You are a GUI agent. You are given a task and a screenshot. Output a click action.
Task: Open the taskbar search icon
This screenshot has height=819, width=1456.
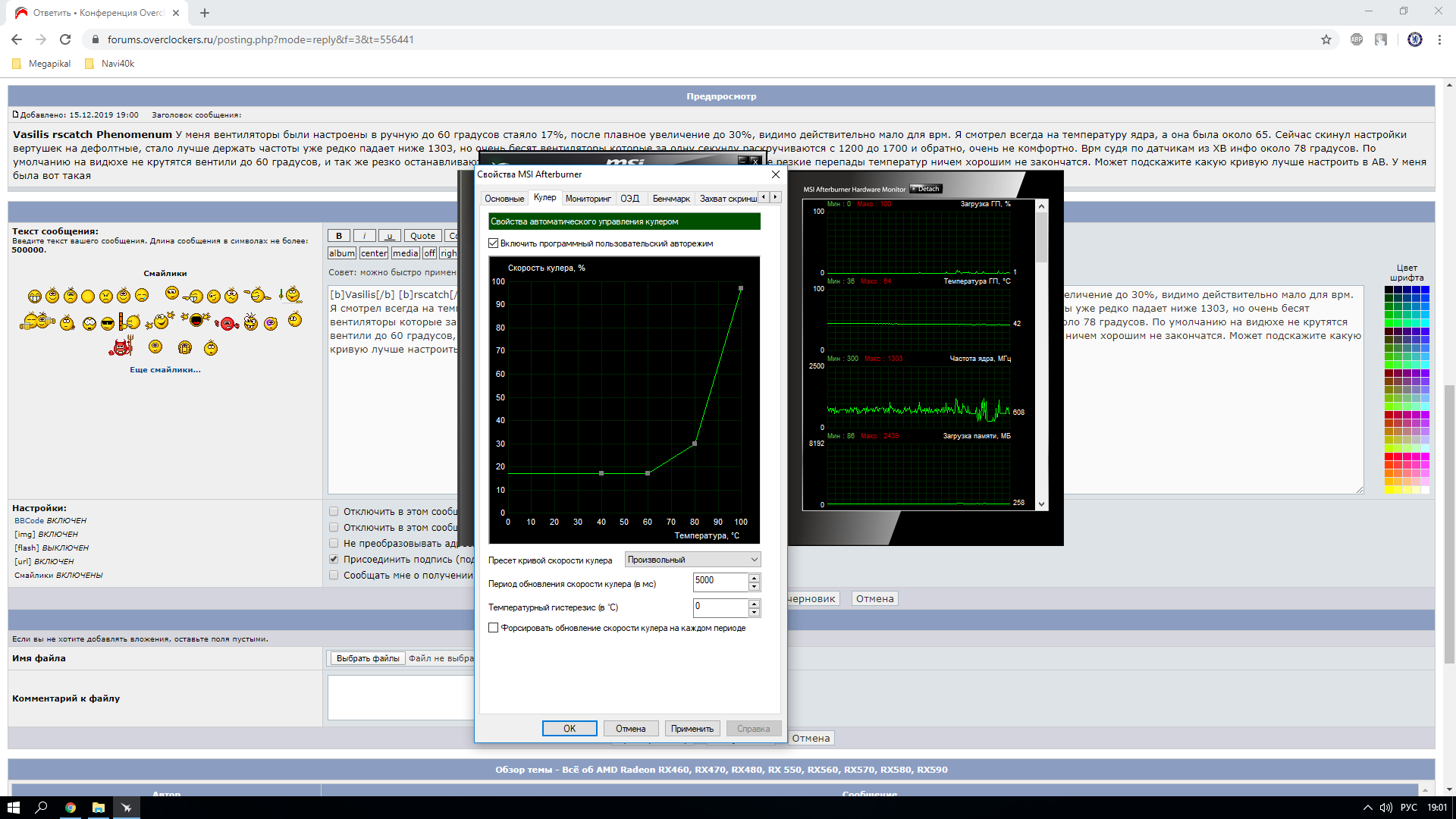pyautogui.click(x=42, y=808)
